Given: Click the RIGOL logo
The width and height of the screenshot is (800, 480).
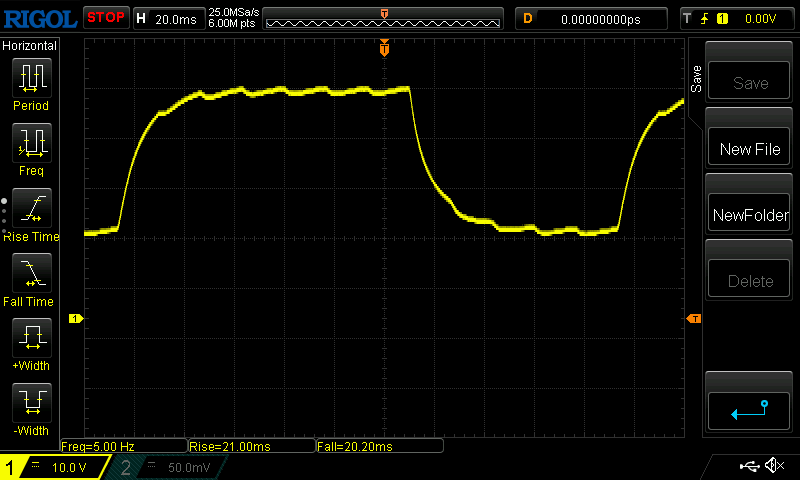Looking at the screenshot, I should pos(40,19).
